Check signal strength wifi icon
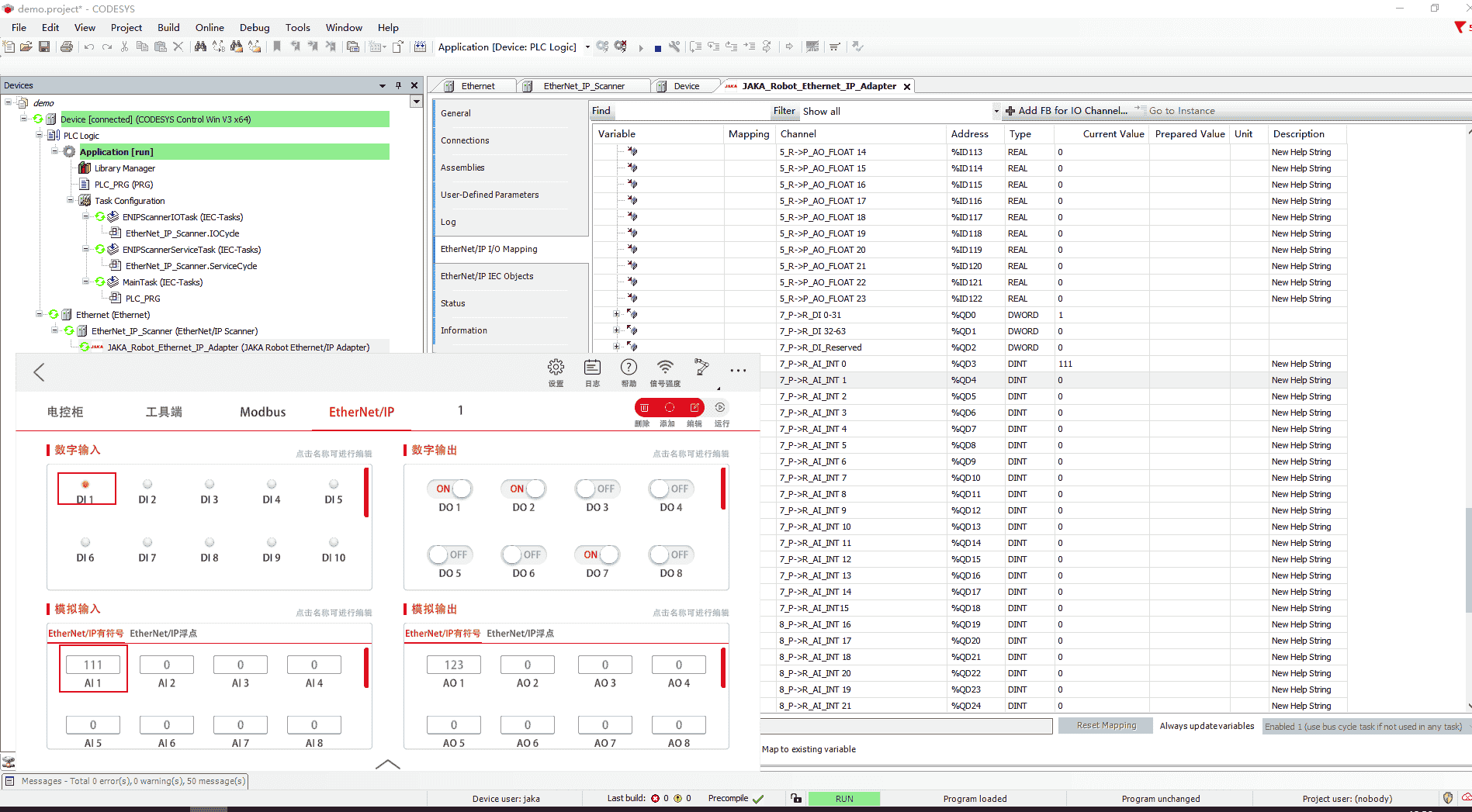The width and height of the screenshot is (1472, 812). click(665, 368)
